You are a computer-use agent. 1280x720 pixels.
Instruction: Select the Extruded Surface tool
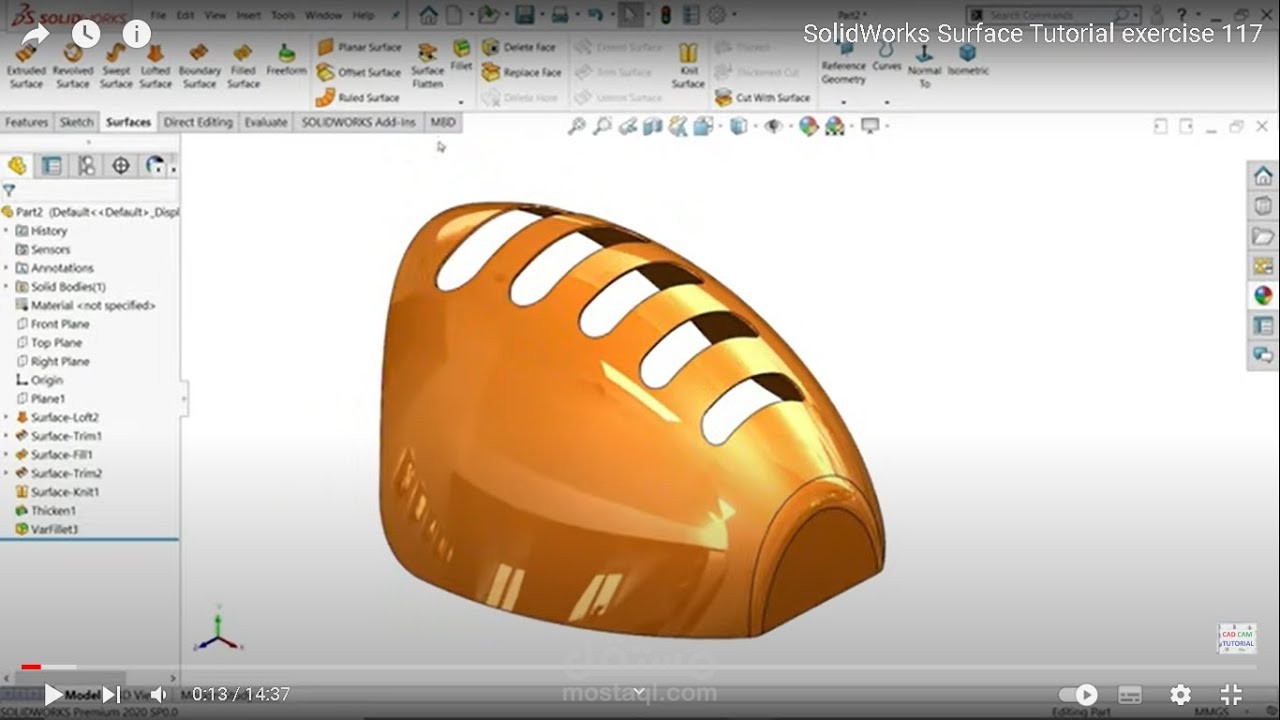[26, 66]
